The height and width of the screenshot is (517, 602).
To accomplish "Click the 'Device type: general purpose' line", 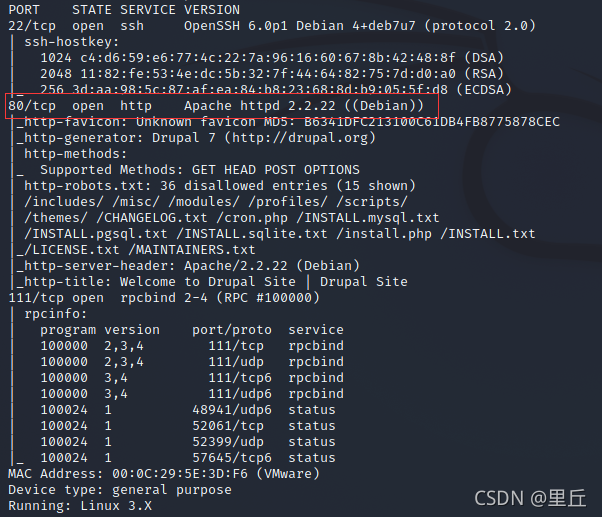I will point(118,490).
